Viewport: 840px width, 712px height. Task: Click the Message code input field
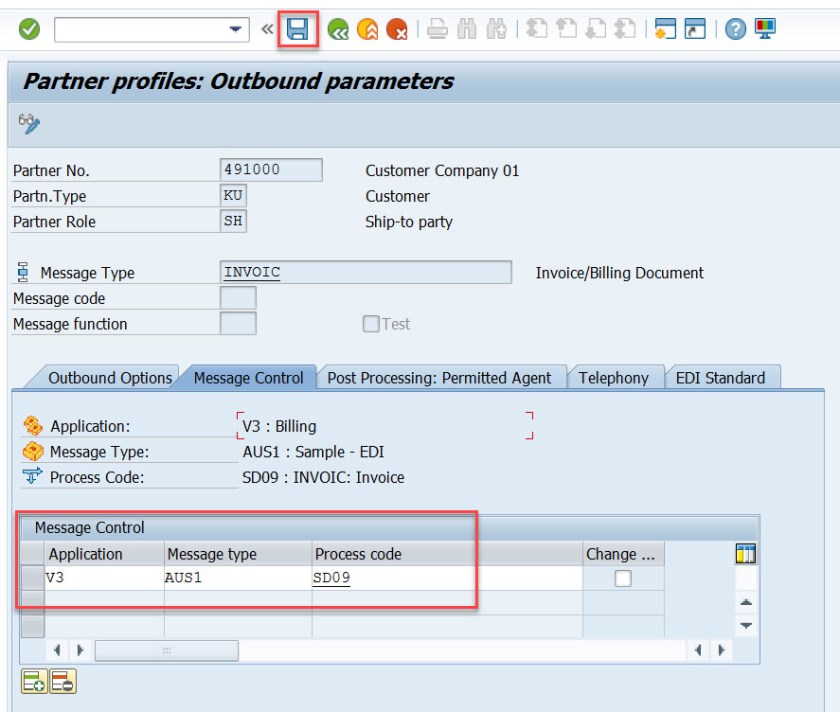[x=238, y=298]
